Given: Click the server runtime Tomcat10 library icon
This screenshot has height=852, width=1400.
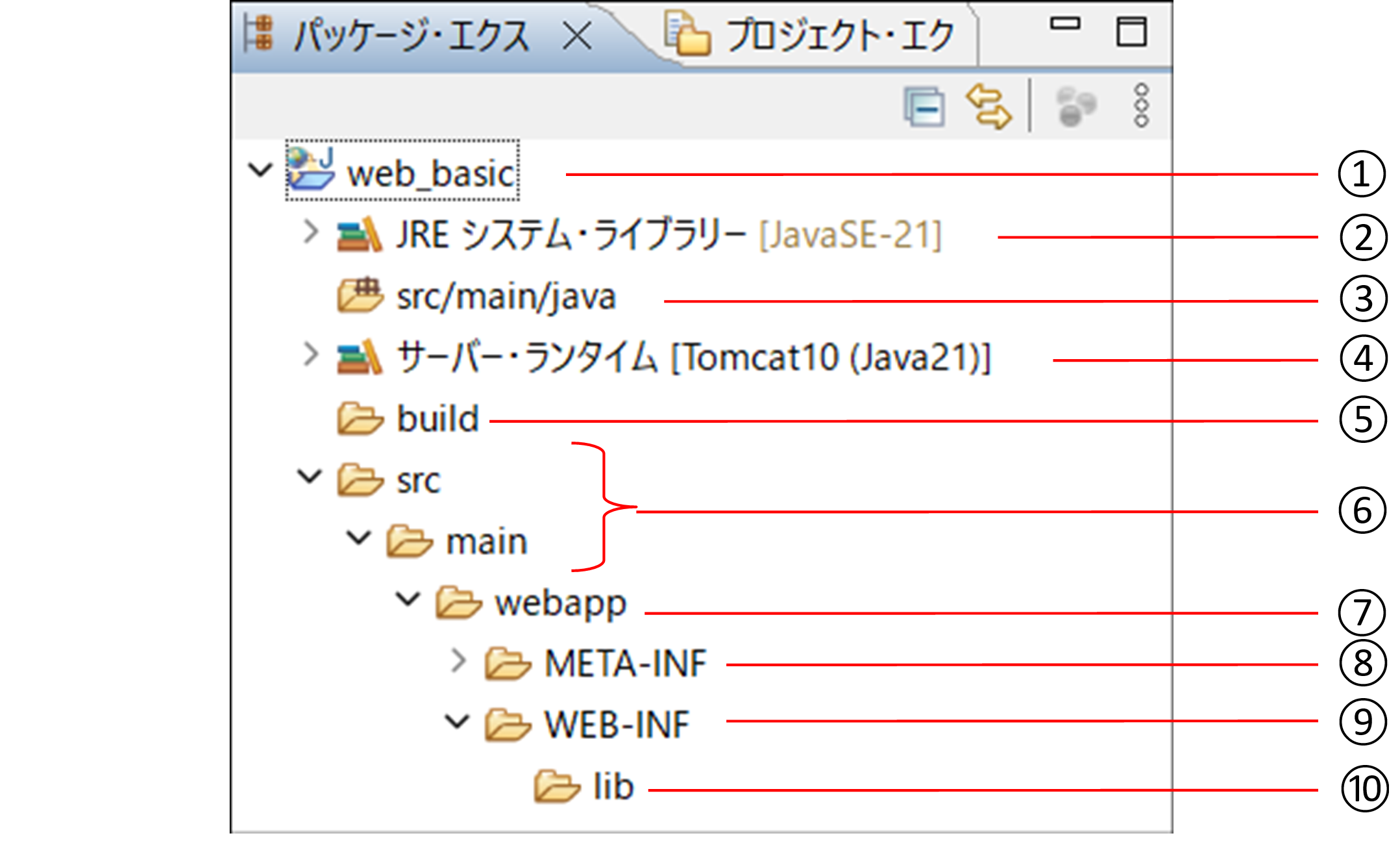Looking at the screenshot, I should [x=359, y=357].
